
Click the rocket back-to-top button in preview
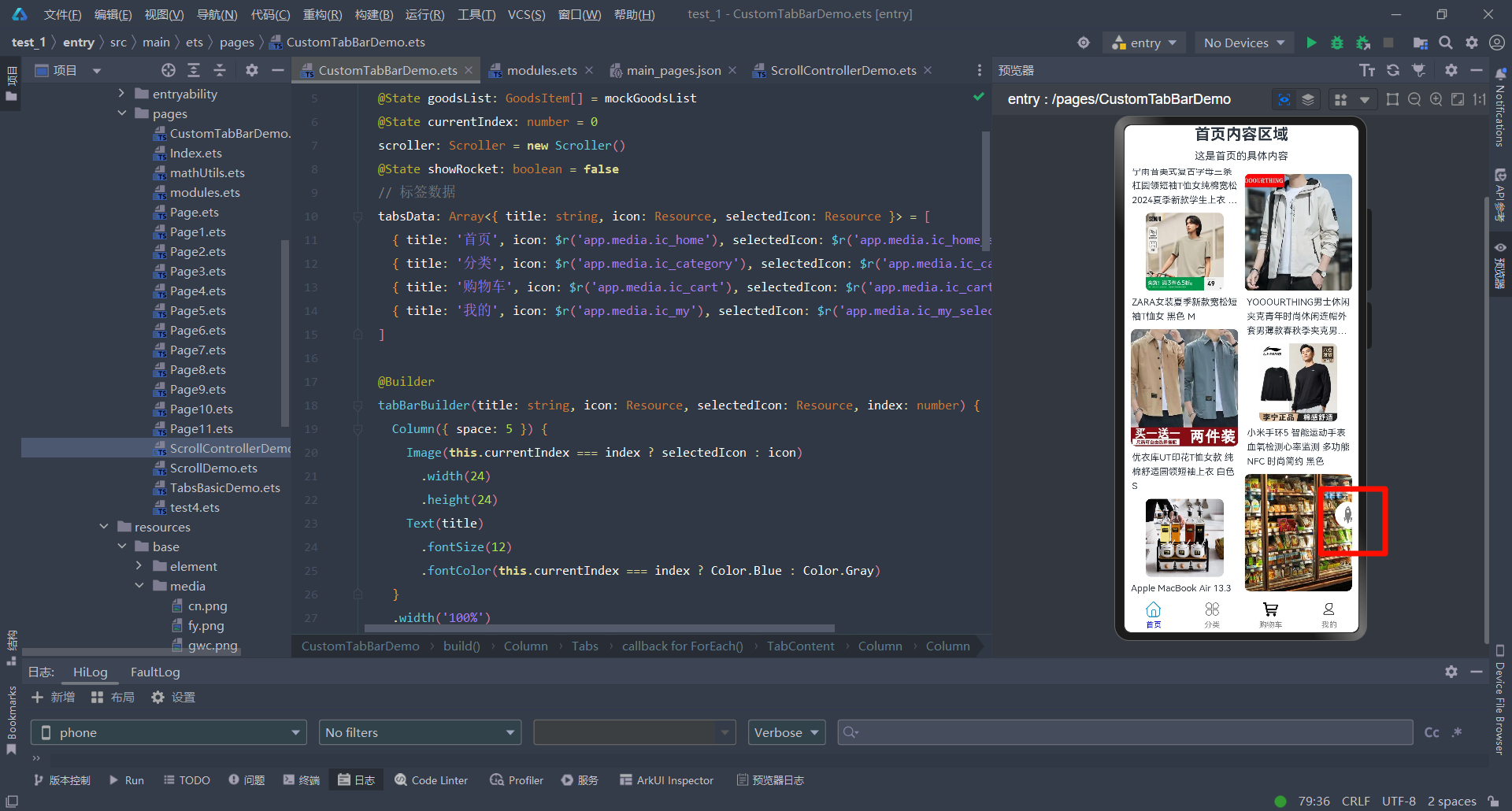click(1347, 515)
